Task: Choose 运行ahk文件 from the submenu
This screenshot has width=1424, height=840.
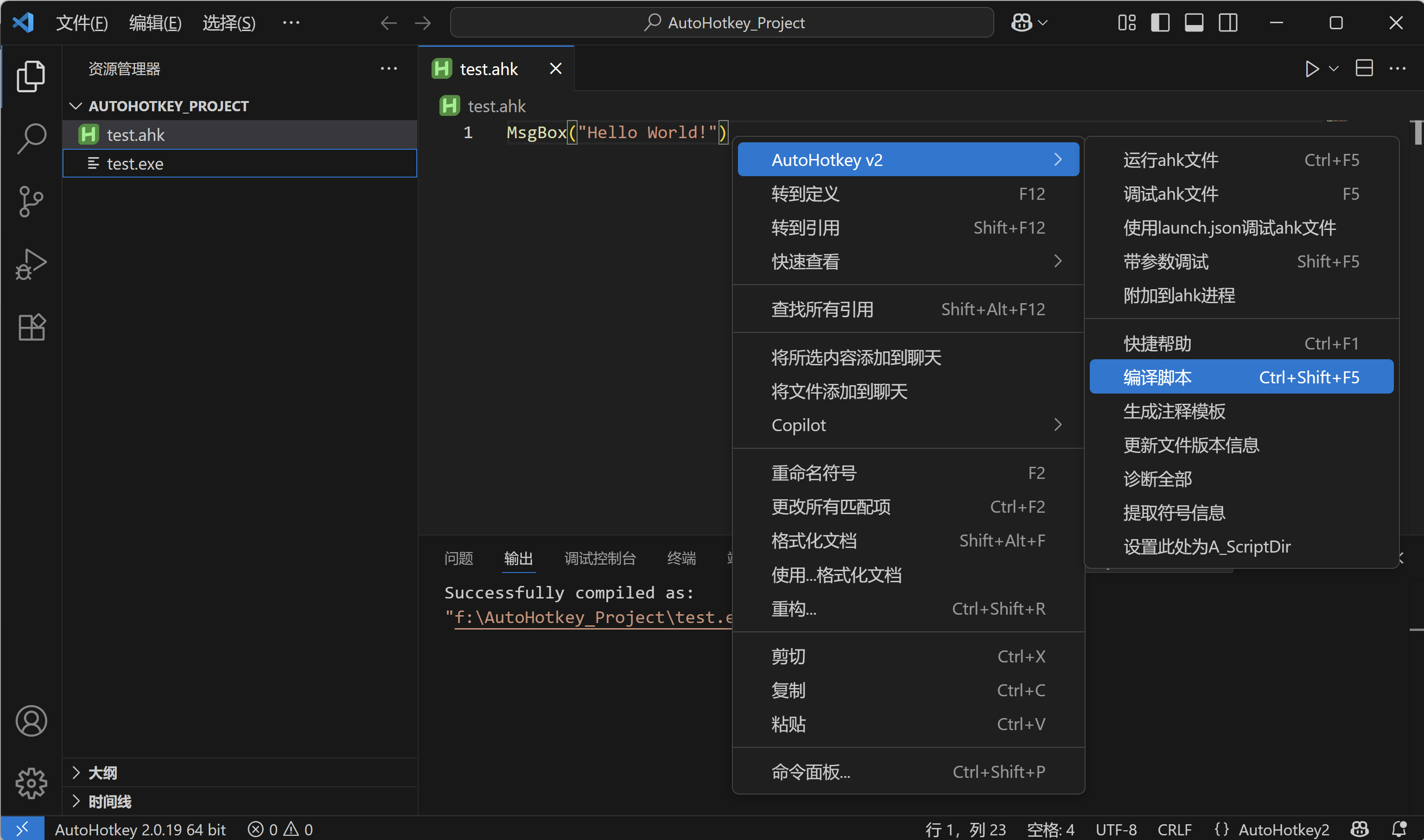Action: click(x=1241, y=159)
